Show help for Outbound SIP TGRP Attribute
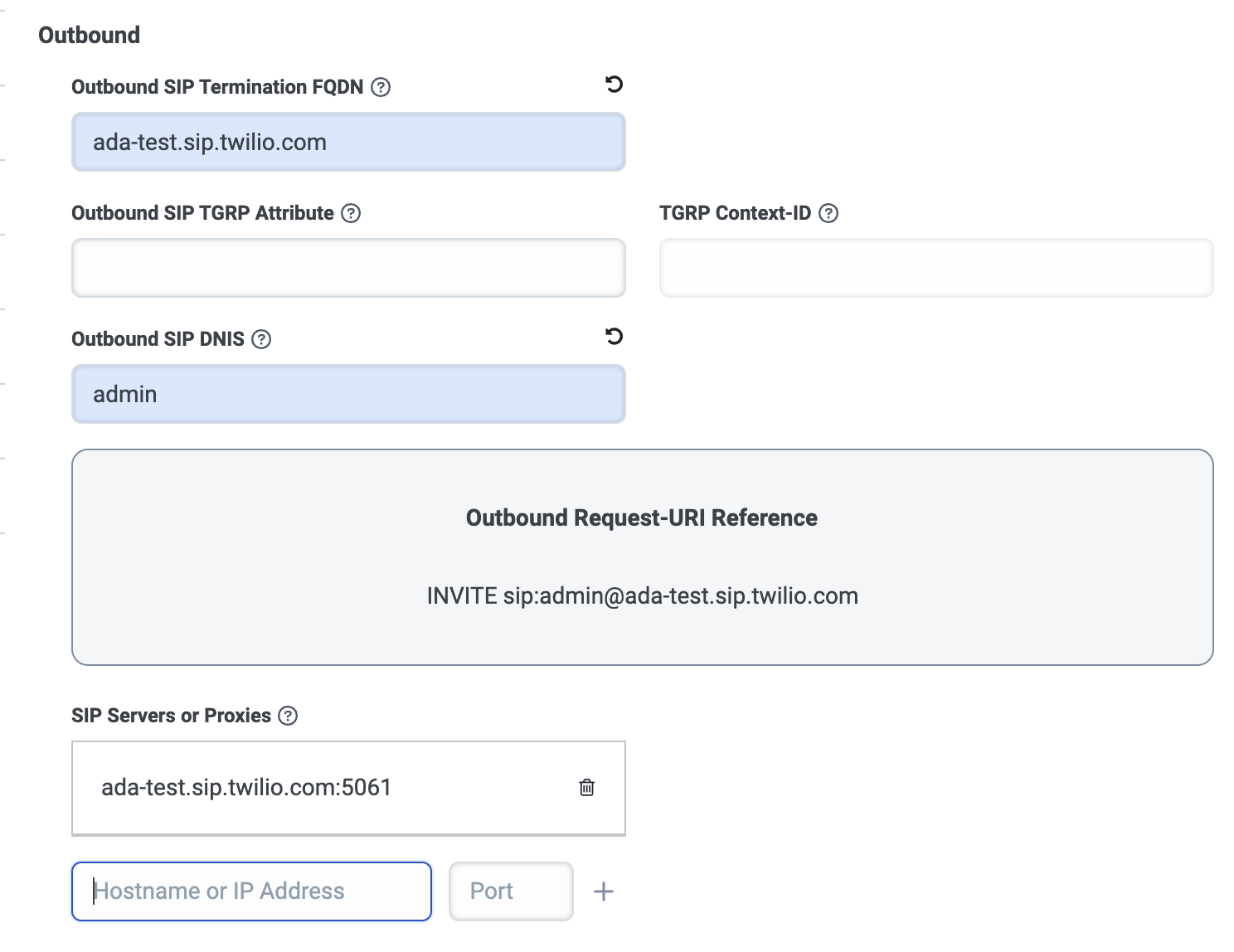This screenshot has width=1234, height=952. coord(352,213)
